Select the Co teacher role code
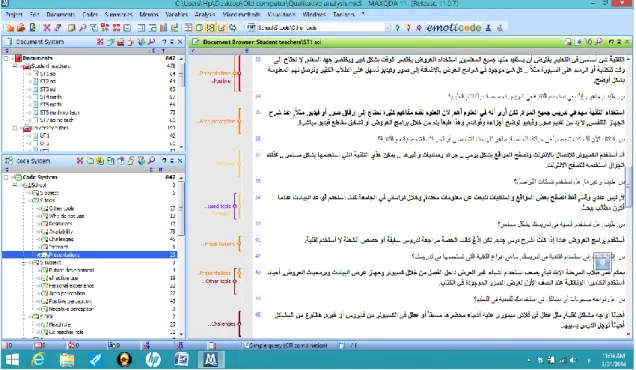 click(66, 332)
